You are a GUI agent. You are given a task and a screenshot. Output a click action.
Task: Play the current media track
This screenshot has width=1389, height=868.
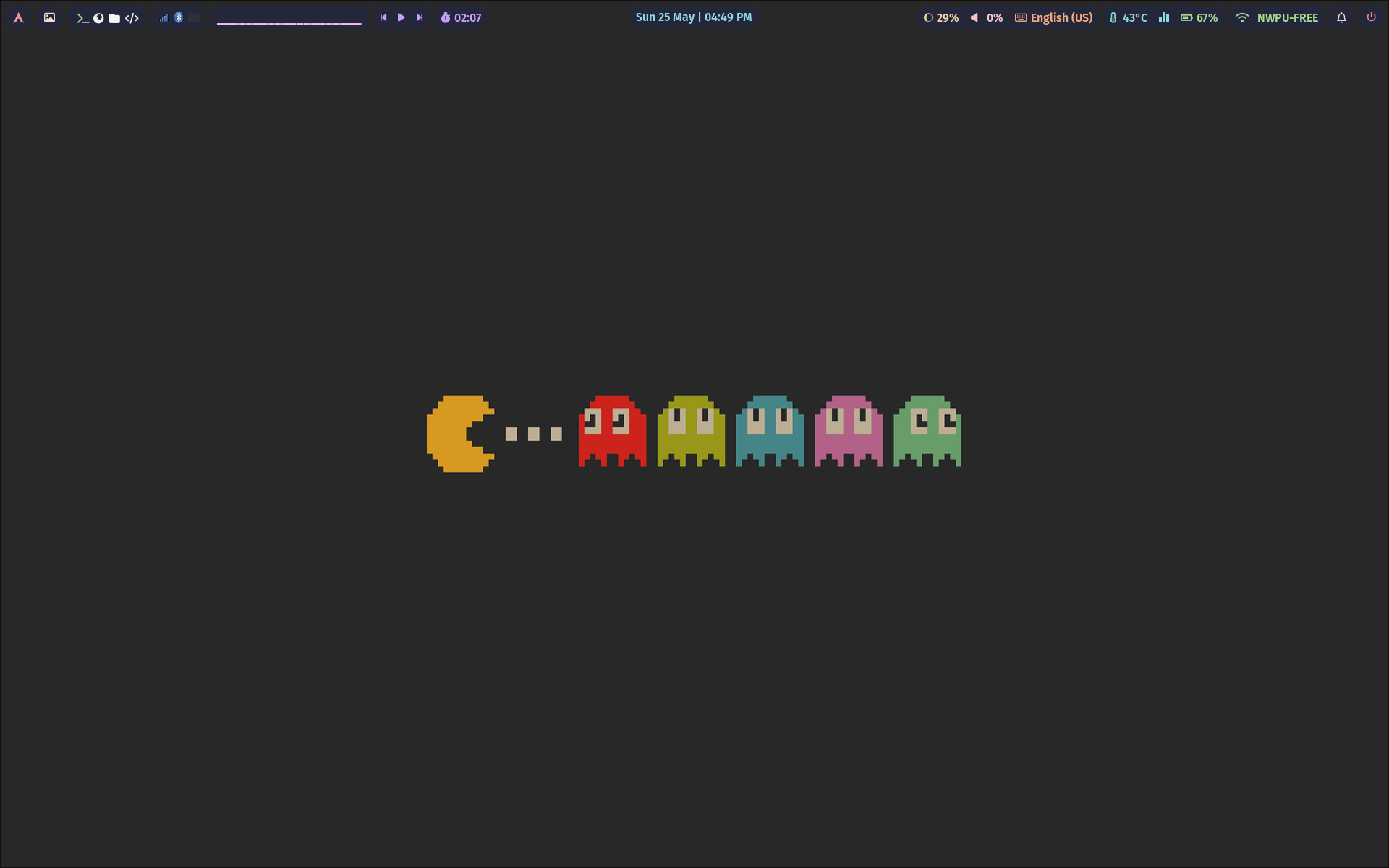[402, 17]
